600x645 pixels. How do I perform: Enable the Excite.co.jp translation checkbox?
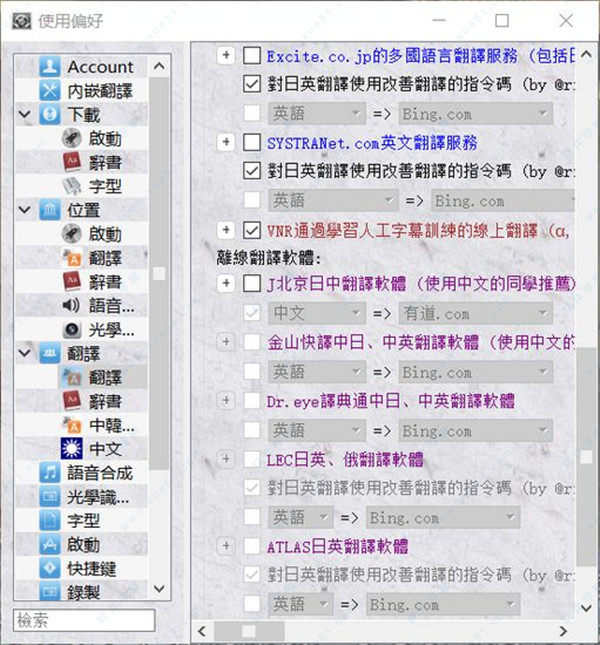(x=252, y=55)
